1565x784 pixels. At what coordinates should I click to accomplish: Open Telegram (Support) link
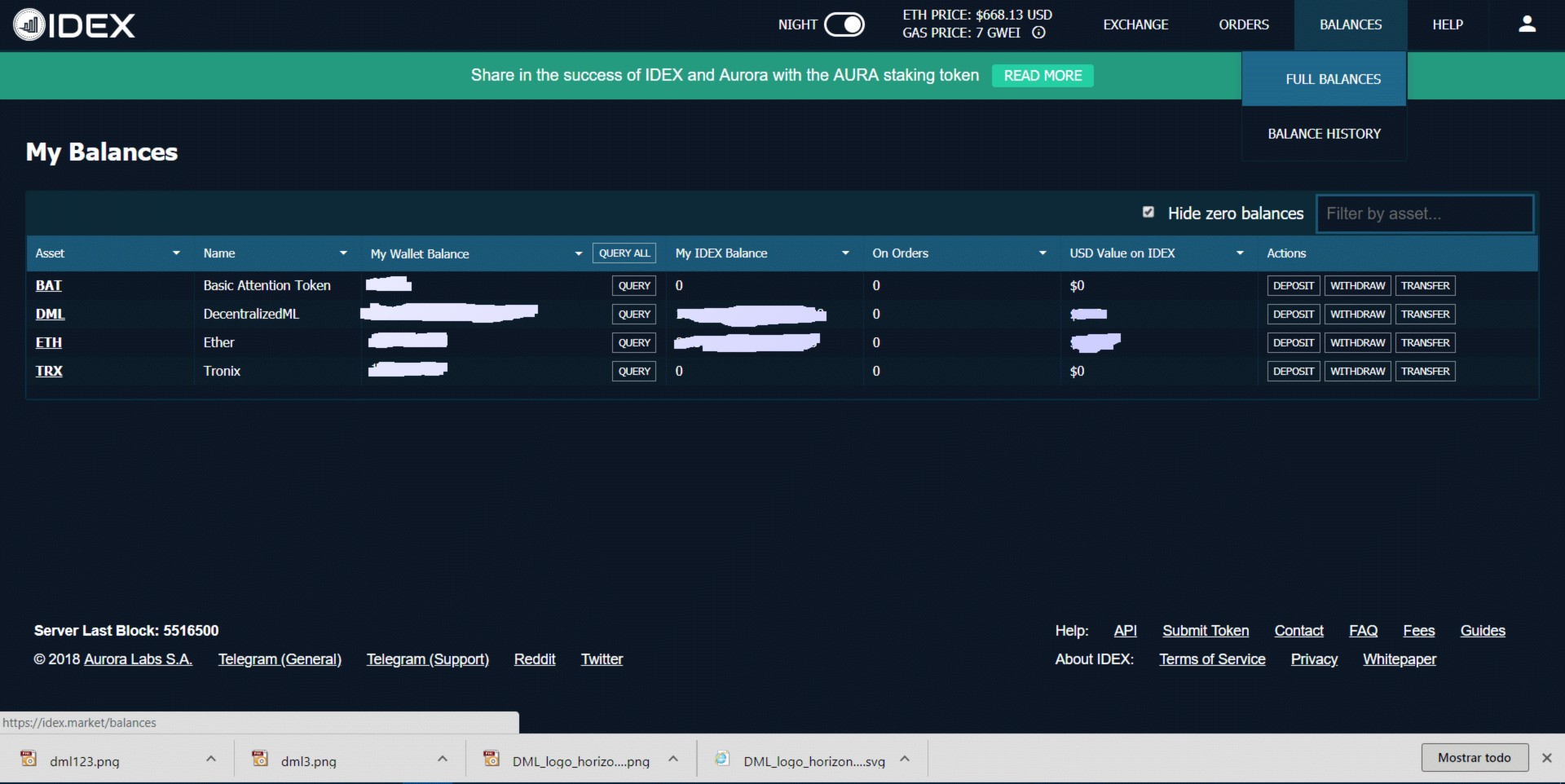coord(428,659)
